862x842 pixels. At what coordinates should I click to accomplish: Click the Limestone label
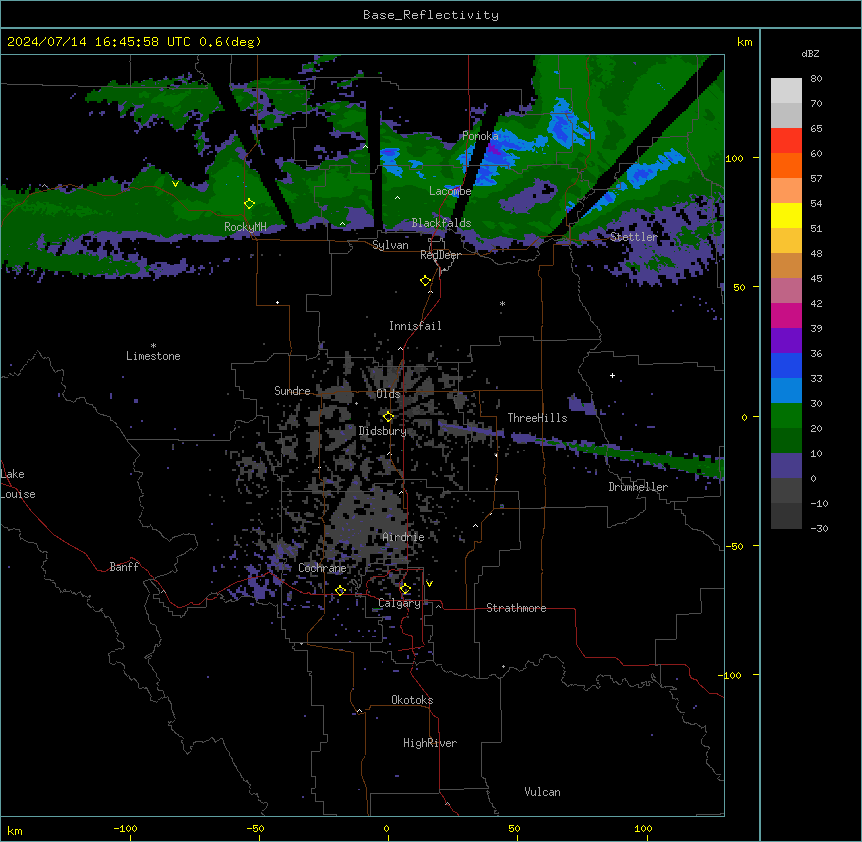point(153,356)
